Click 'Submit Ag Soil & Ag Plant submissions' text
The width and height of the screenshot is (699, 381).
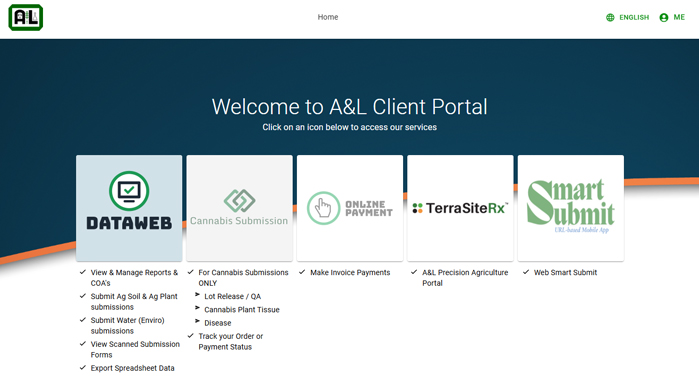[x=134, y=302]
